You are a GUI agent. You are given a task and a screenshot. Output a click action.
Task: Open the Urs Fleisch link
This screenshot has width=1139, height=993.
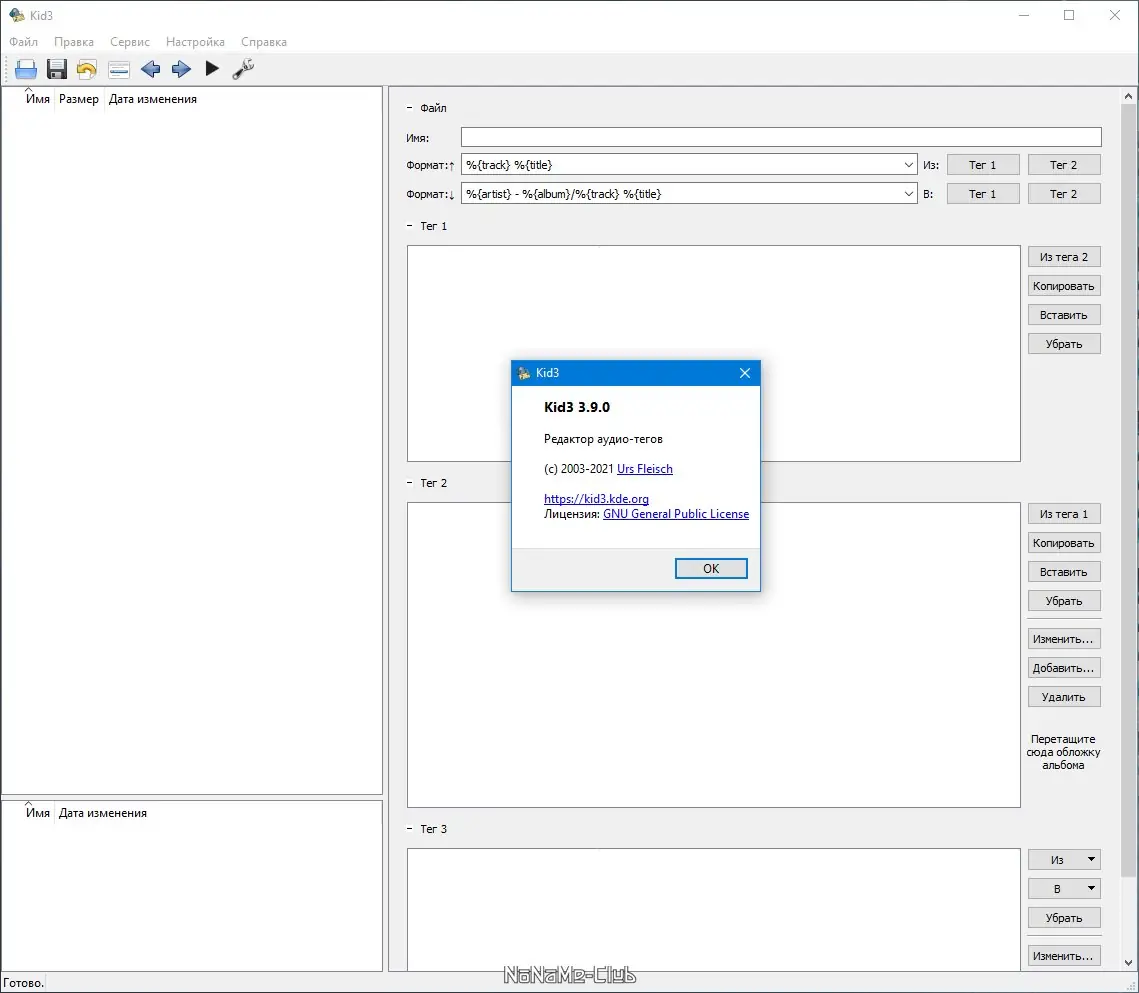pos(645,469)
